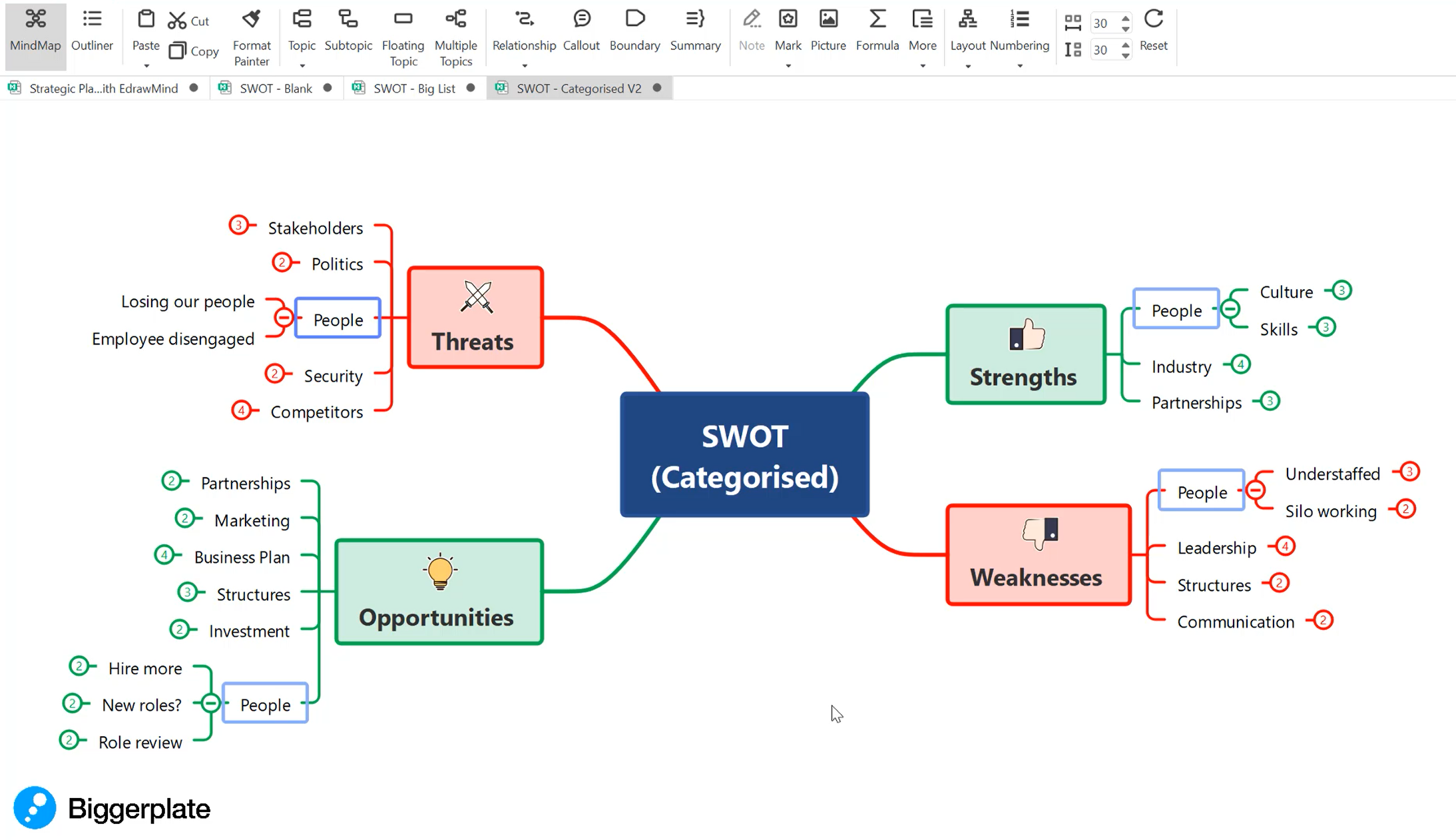Select the MindMap view tool
1456x840 pixels.
(x=35, y=30)
